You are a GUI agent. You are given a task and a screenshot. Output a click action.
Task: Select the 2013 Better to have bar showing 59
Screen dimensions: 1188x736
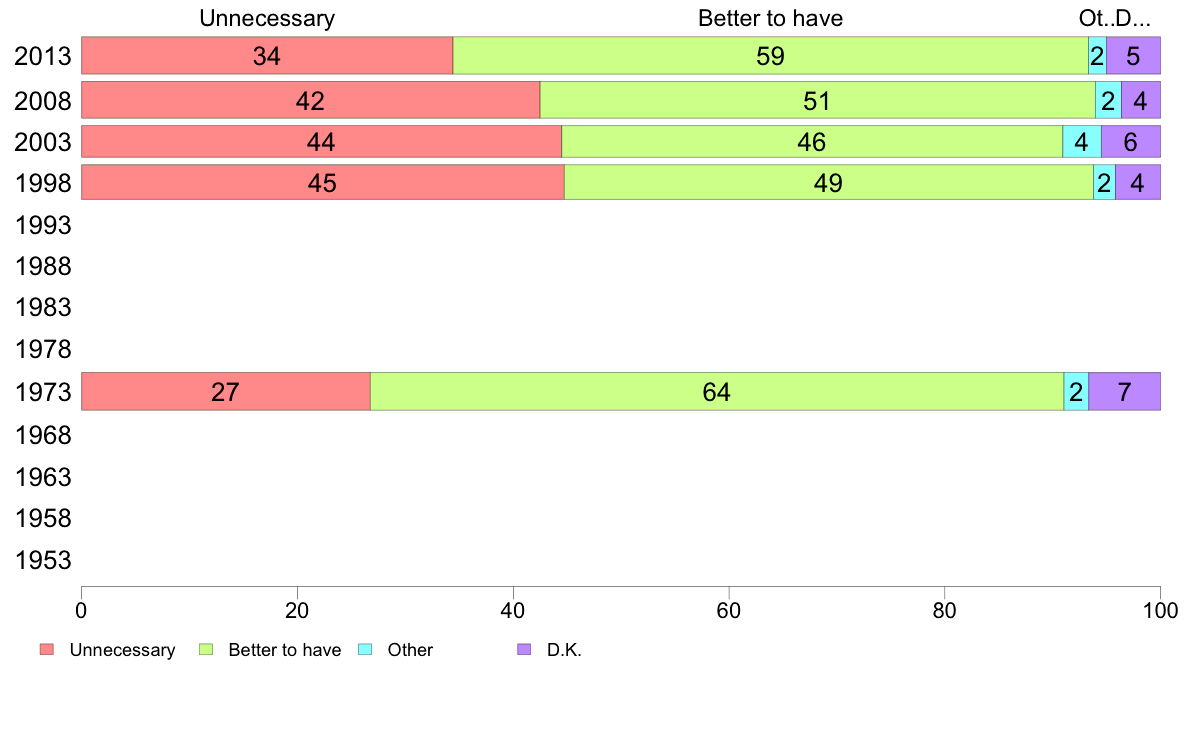tap(771, 55)
